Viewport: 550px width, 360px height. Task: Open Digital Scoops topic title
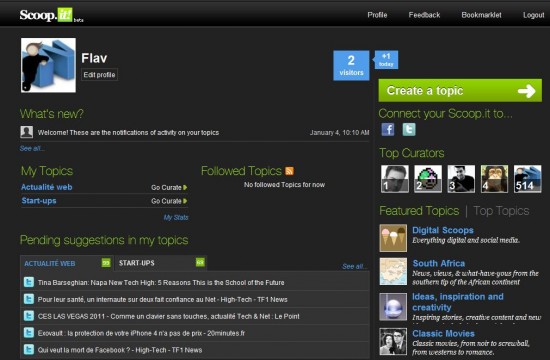coord(443,230)
